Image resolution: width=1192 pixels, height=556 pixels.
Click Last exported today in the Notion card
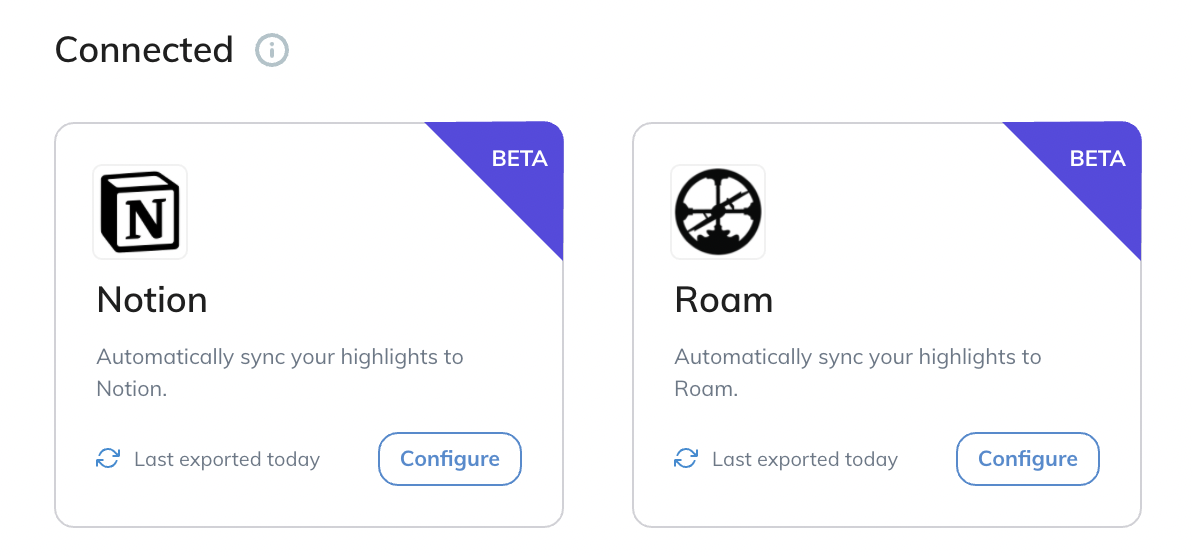[x=227, y=459]
